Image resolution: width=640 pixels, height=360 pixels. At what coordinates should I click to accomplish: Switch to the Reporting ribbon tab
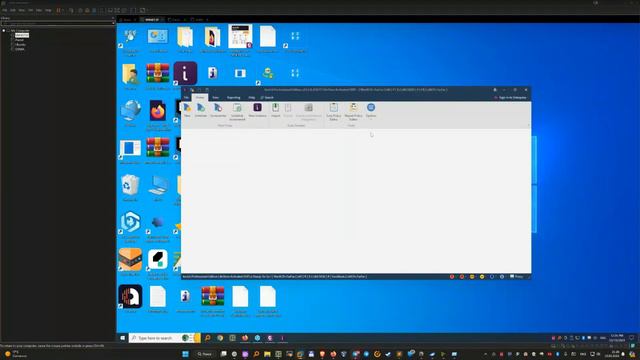[233, 98]
